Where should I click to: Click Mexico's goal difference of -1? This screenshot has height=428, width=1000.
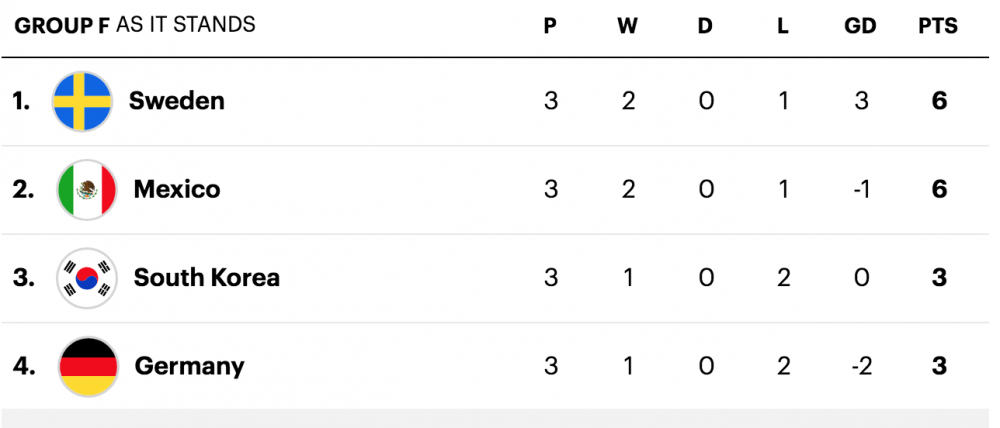tap(860, 189)
